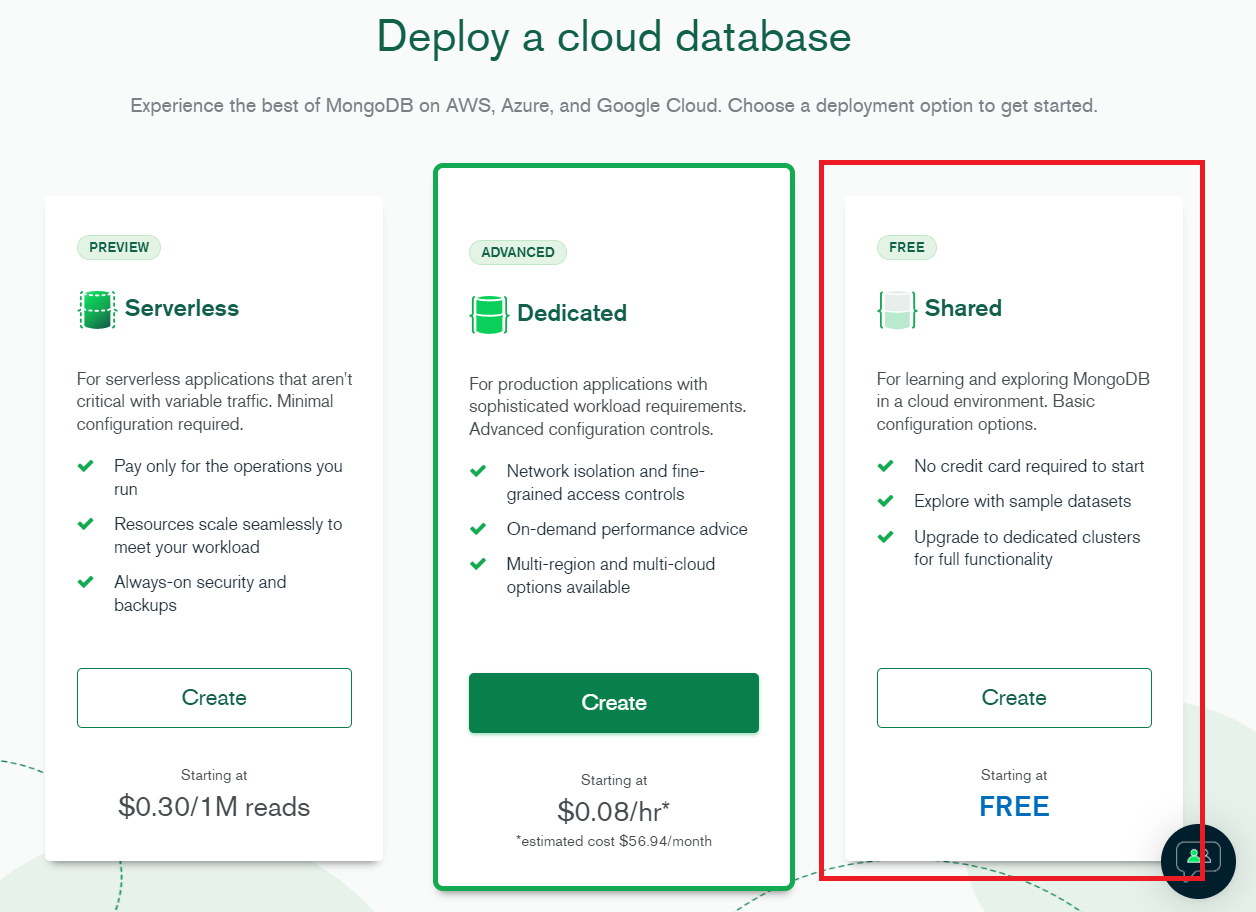Screen dimensions: 1256x912
Task: Click the $0.08/hr* price
Action: coord(614,811)
